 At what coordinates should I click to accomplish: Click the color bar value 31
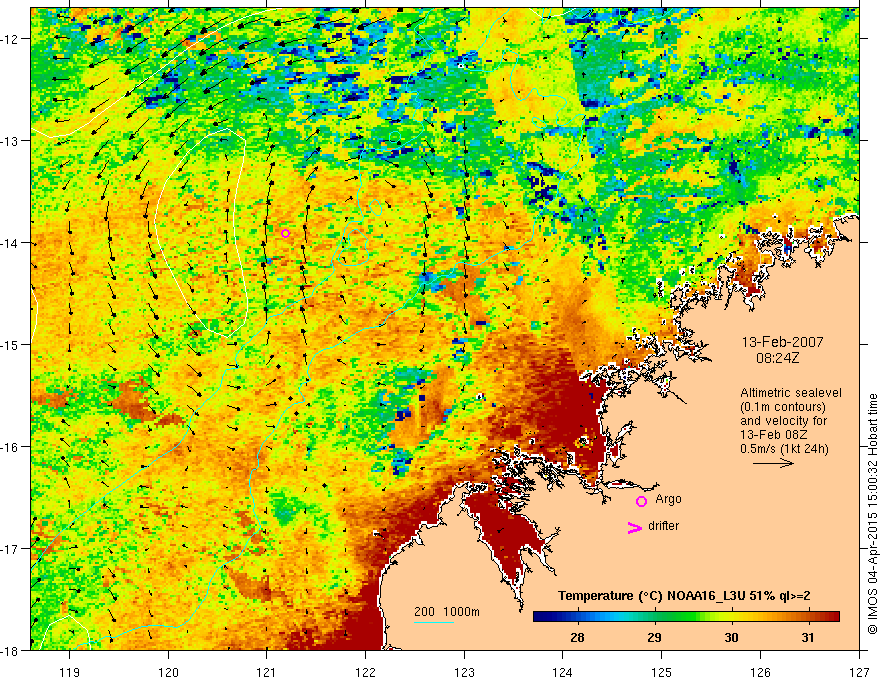coord(808,637)
